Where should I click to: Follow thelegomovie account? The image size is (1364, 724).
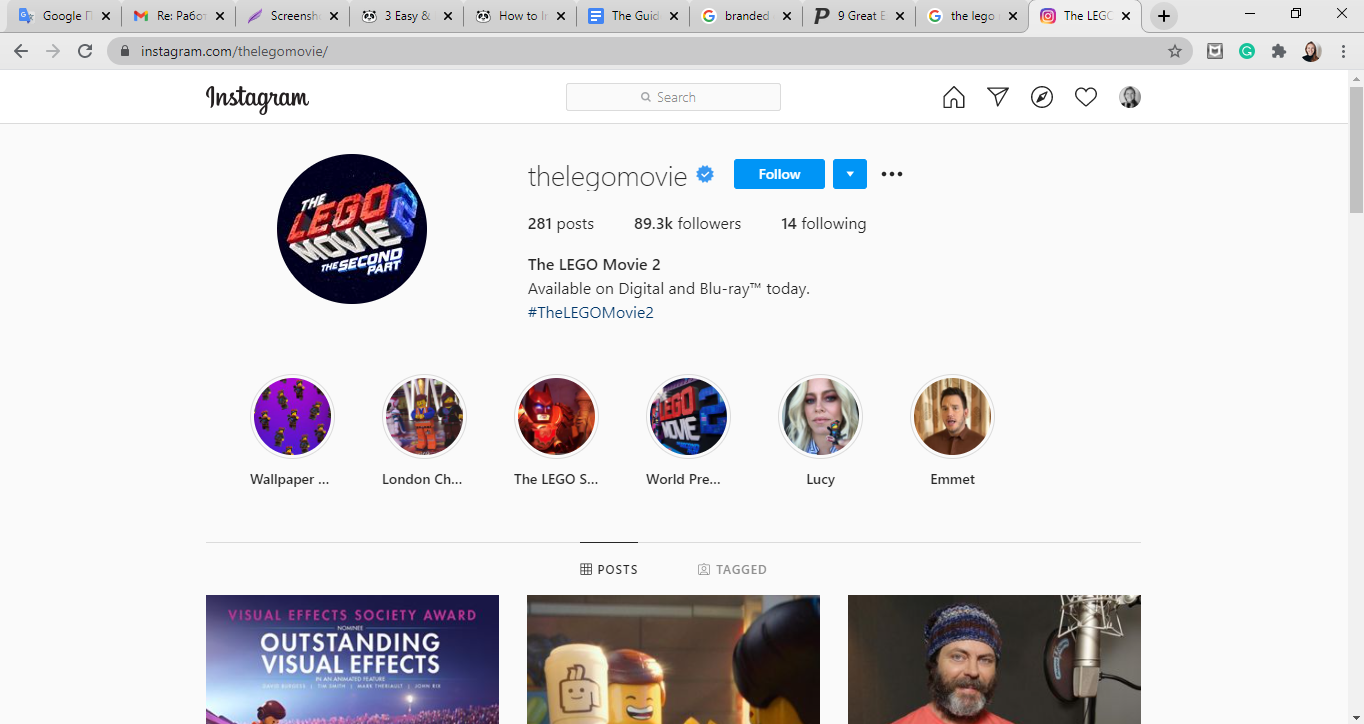pyautogui.click(x=779, y=174)
